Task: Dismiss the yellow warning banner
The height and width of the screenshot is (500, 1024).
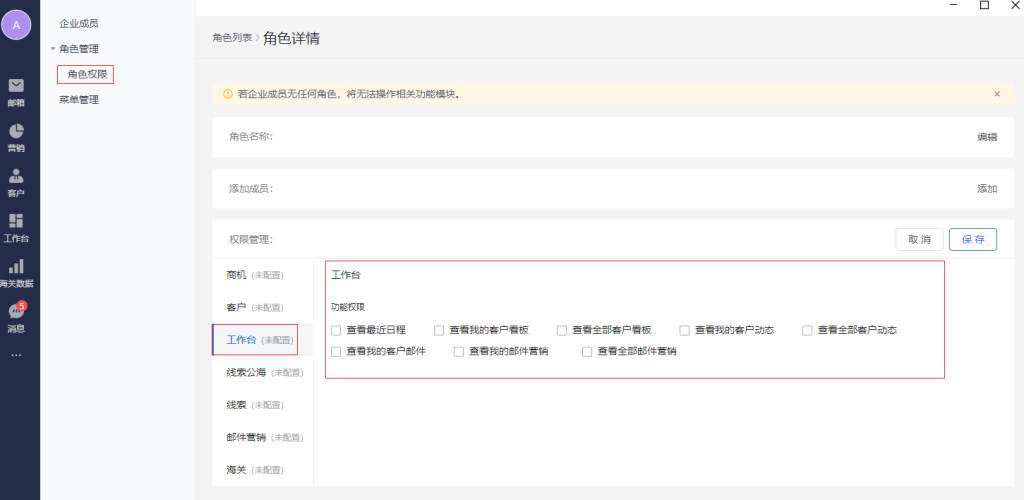Action: (x=996, y=94)
